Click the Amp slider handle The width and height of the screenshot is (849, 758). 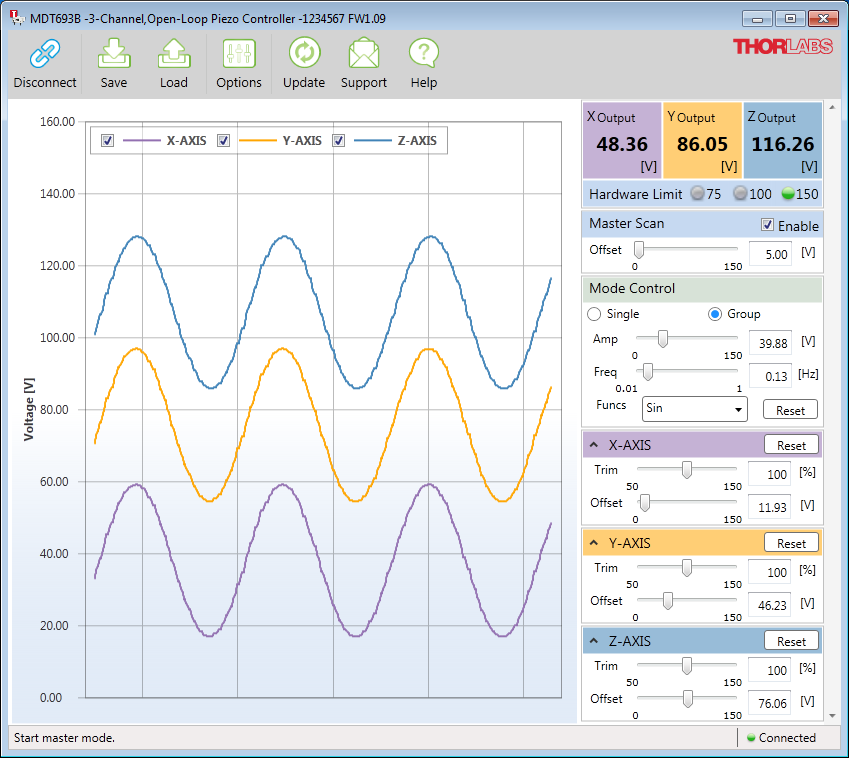pos(661,340)
